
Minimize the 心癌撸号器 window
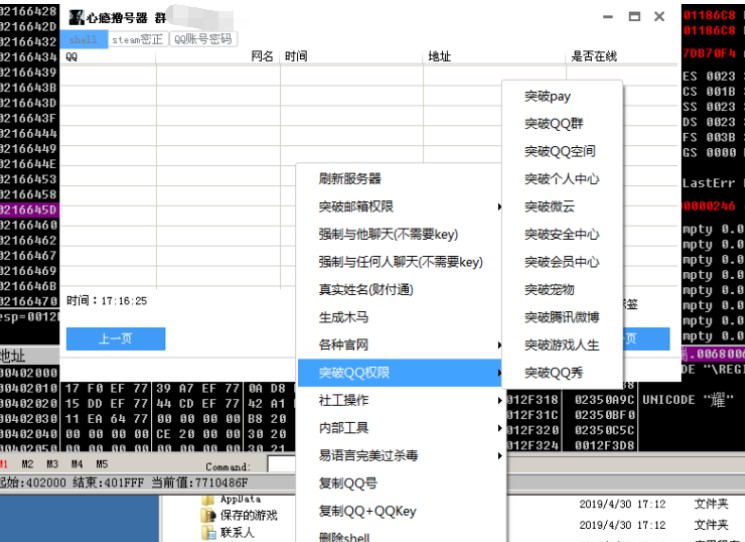[x=608, y=17]
